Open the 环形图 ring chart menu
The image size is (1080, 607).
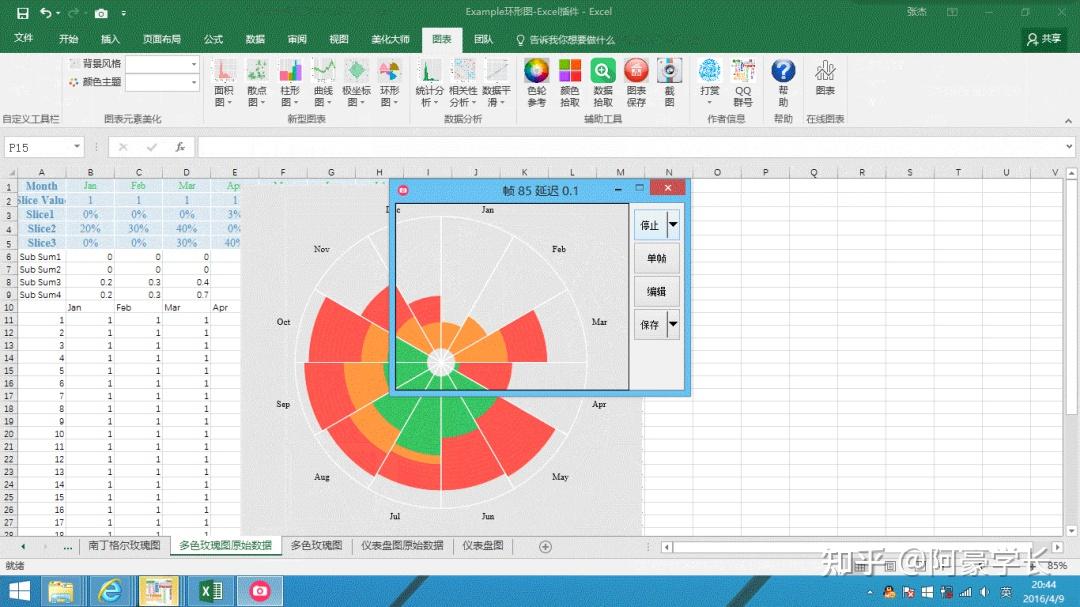(x=389, y=83)
